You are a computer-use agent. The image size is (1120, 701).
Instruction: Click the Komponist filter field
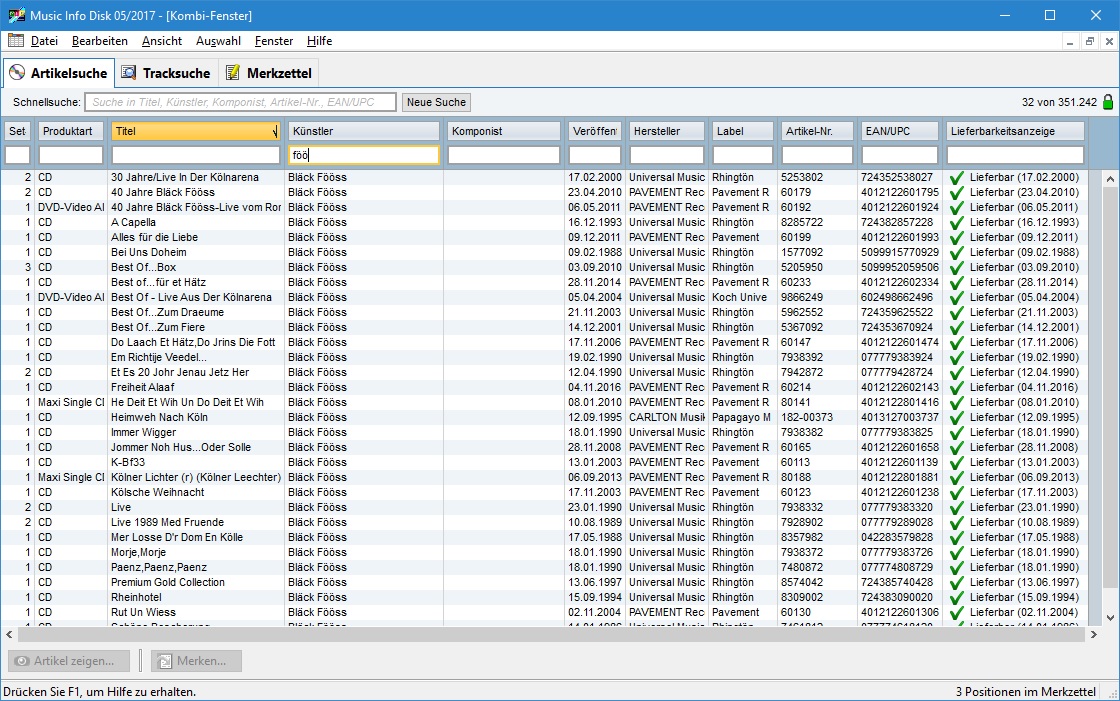[x=504, y=155]
